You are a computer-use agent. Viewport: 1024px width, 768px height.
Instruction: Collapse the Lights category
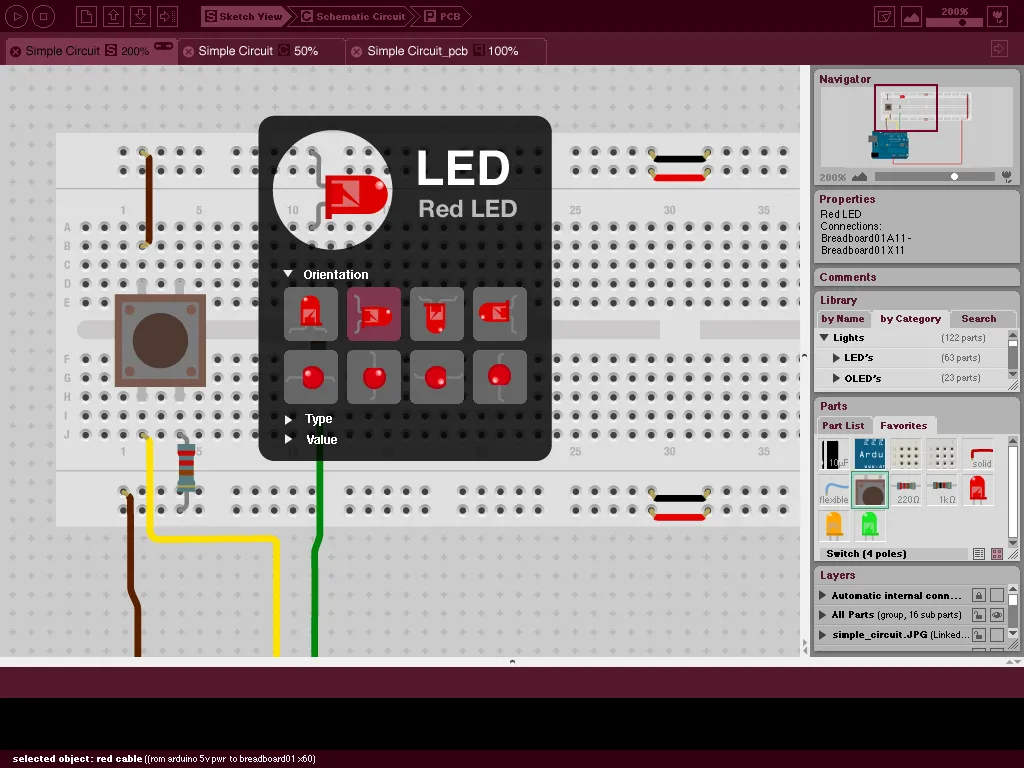824,338
